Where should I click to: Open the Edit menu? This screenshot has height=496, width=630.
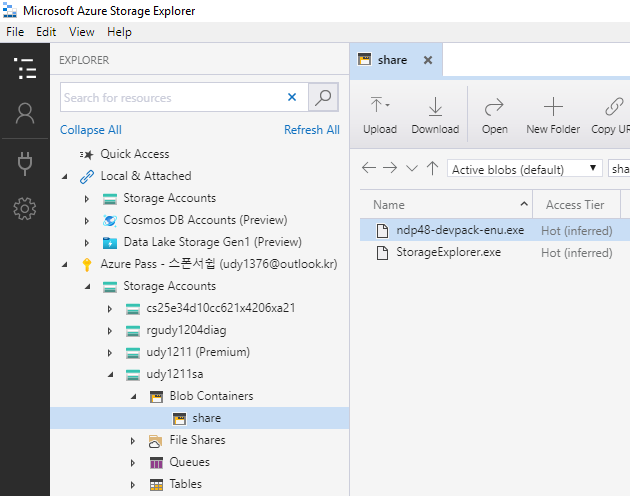click(x=46, y=32)
